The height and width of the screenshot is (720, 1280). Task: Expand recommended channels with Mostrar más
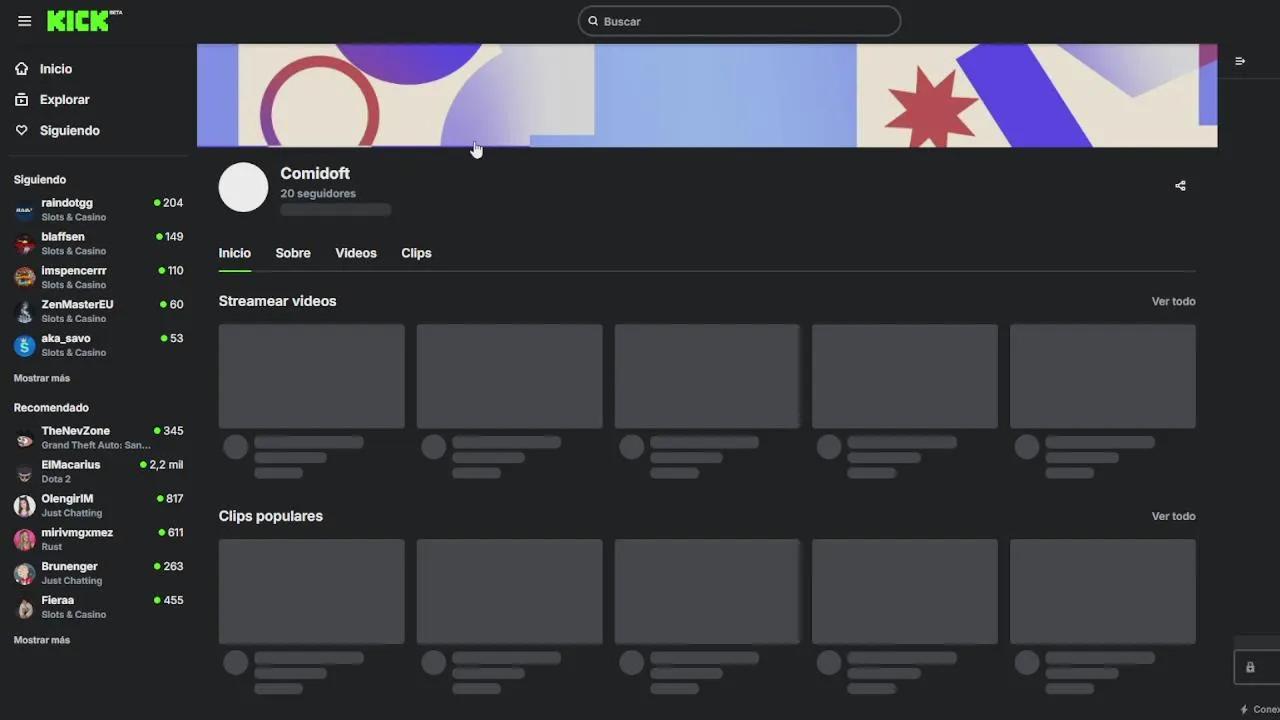[x=42, y=640]
